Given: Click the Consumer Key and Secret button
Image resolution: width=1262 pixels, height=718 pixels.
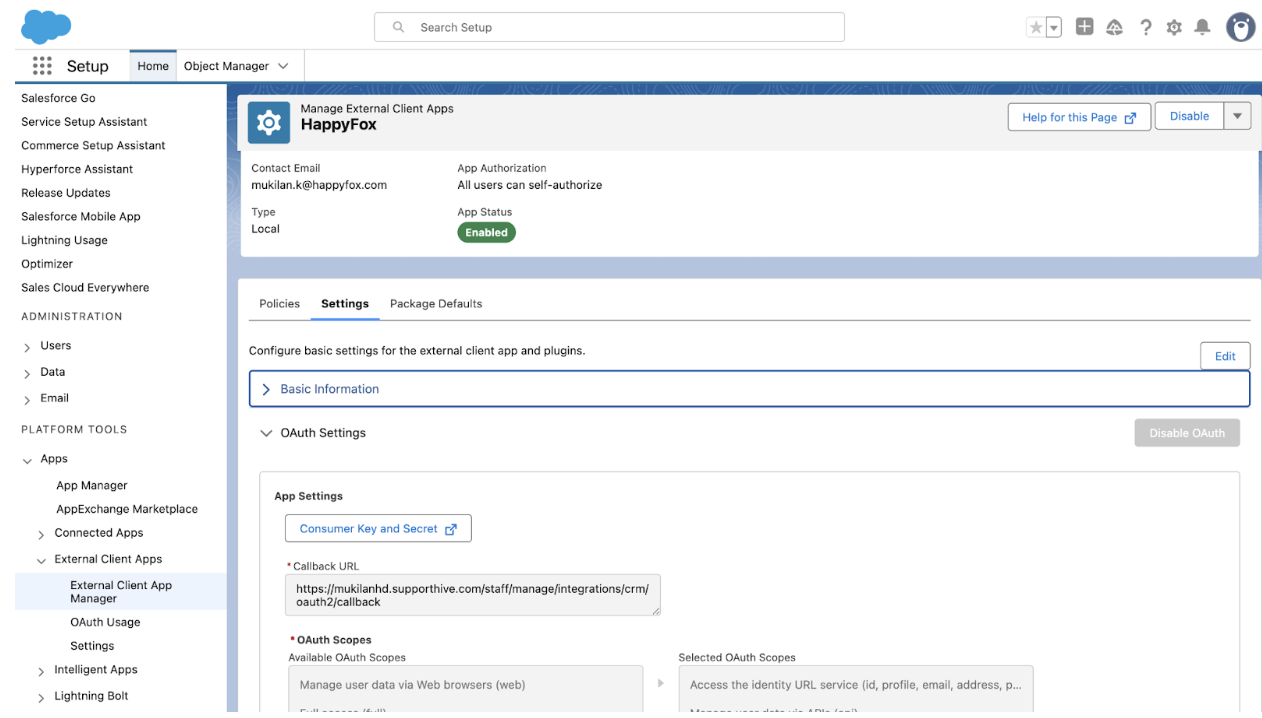Looking at the screenshot, I should 378,529.
